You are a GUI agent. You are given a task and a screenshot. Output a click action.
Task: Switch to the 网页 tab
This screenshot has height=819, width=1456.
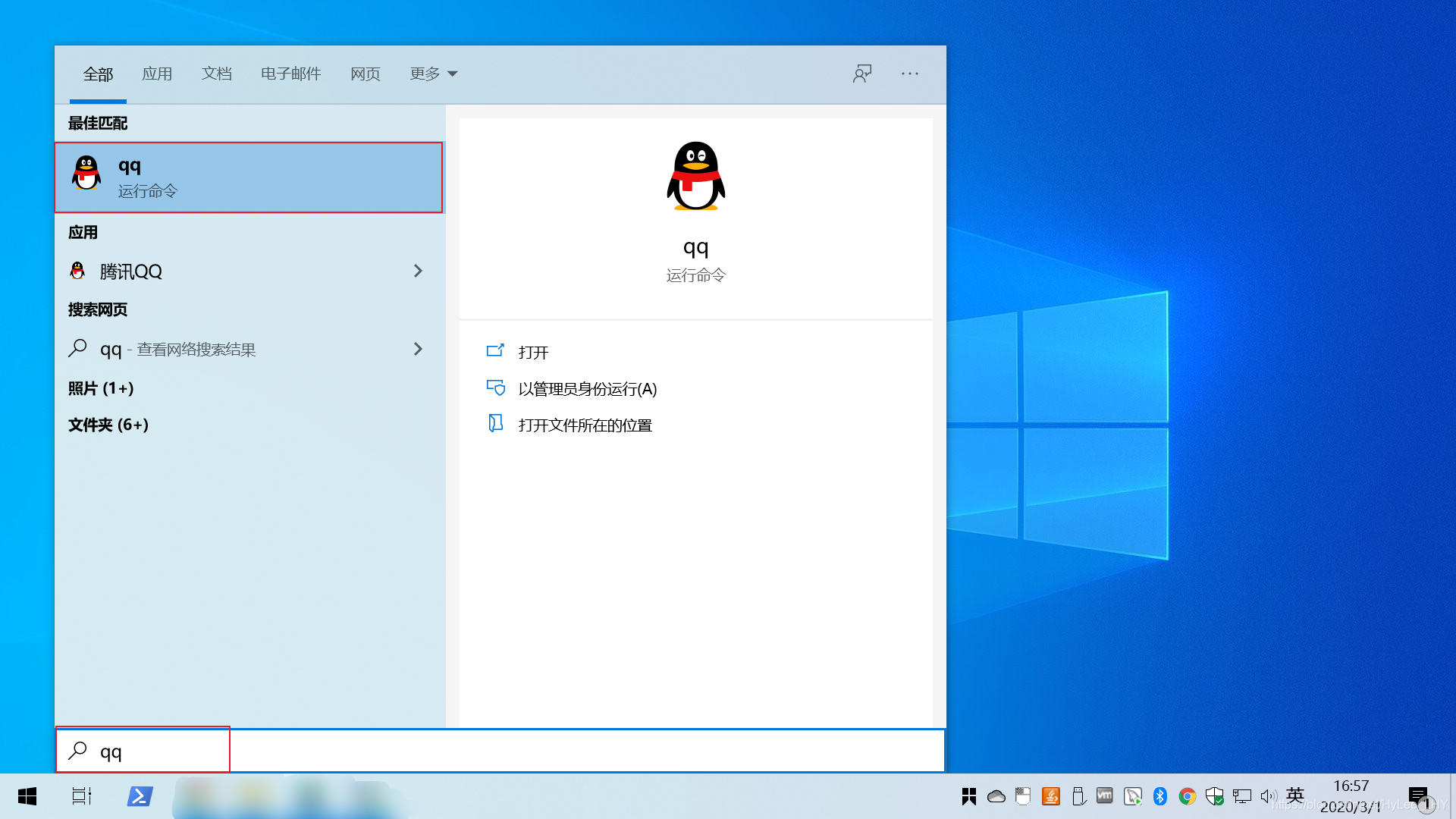pyautogui.click(x=365, y=74)
